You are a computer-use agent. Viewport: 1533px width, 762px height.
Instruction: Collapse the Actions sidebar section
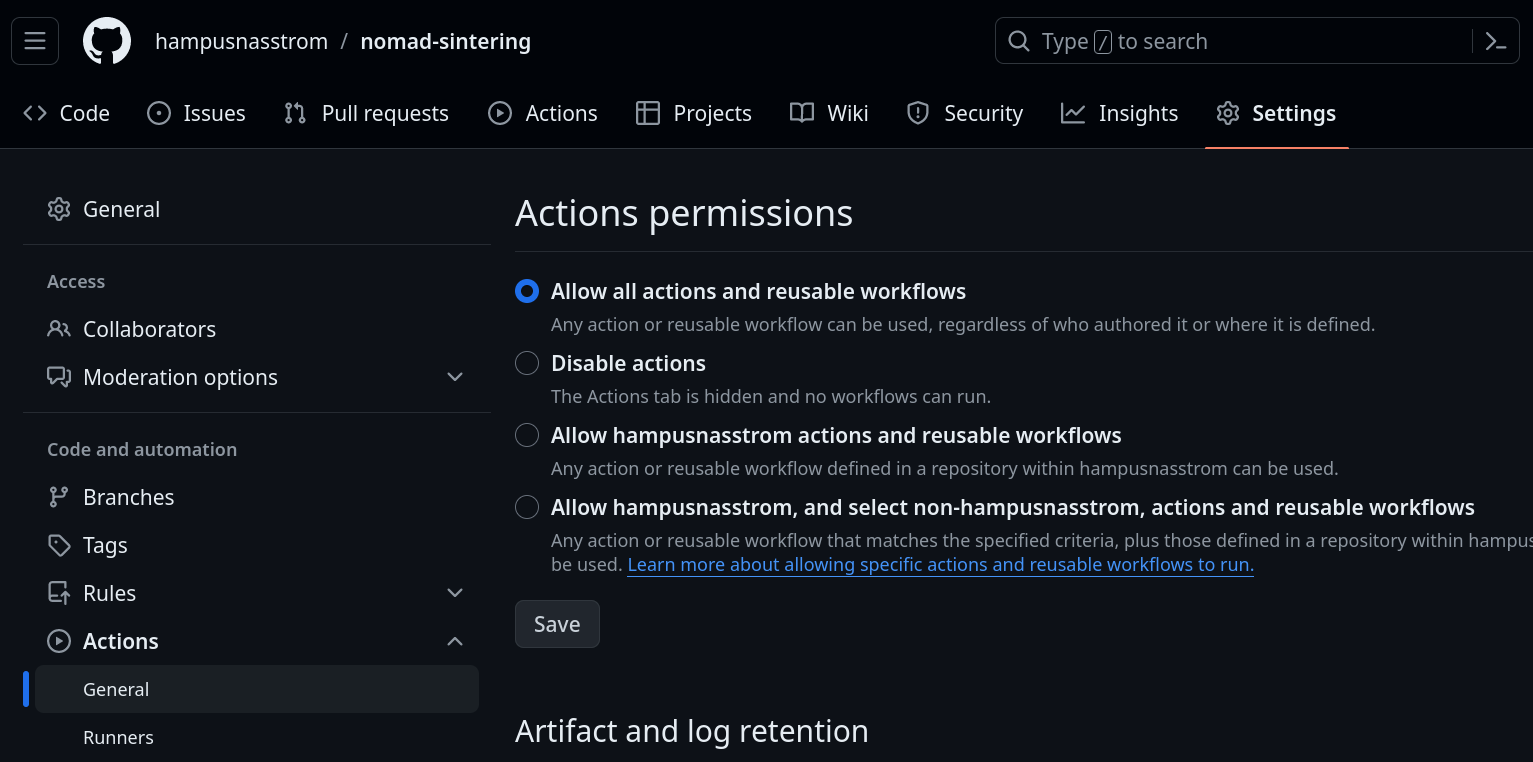tap(455, 641)
